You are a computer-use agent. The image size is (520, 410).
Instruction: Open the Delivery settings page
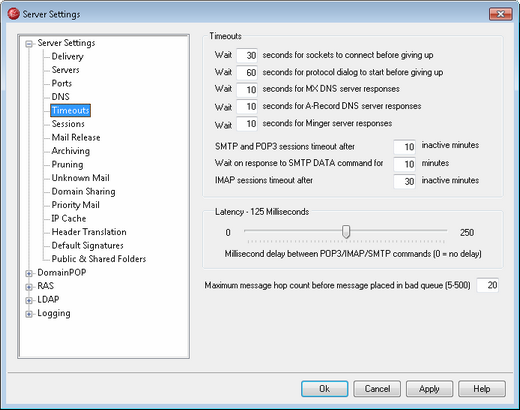click(x=67, y=56)
